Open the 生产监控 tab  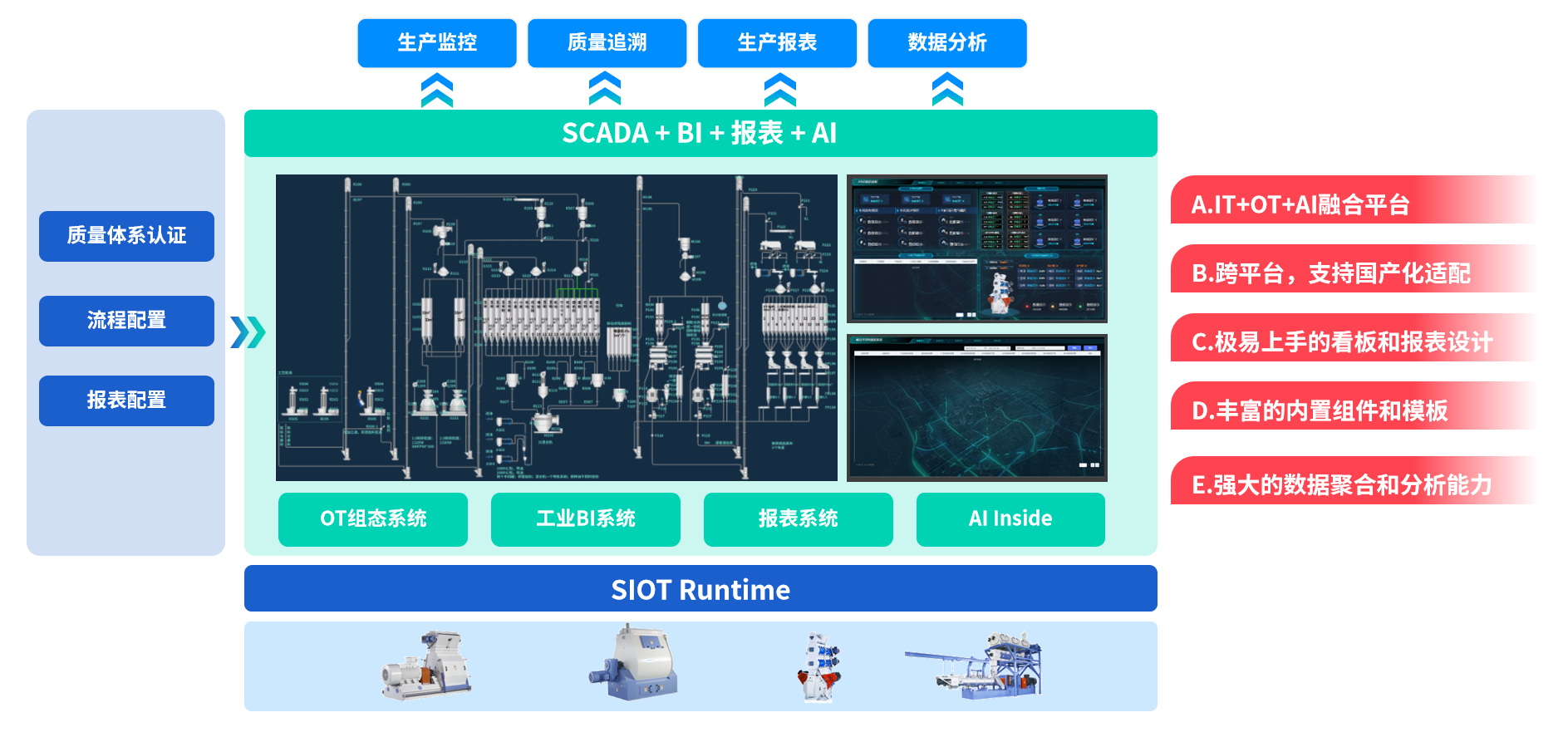pyautogui.click(x=437, y=43)
